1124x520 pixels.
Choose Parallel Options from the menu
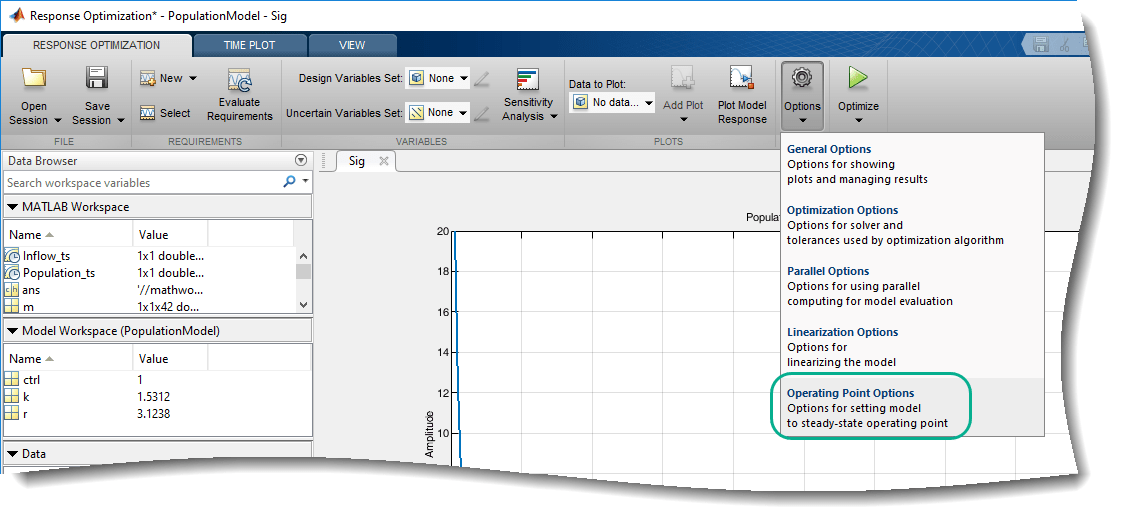point(912,286)
